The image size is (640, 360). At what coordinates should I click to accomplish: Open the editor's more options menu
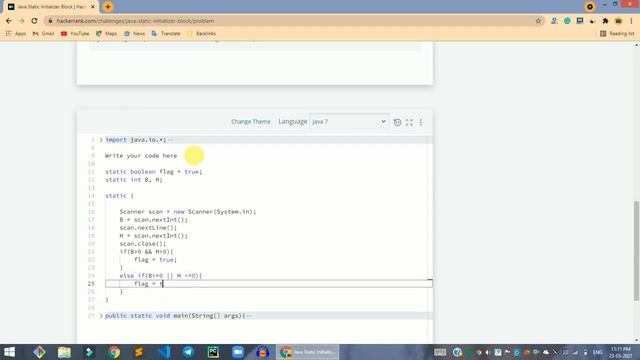[x=421, y=122]
